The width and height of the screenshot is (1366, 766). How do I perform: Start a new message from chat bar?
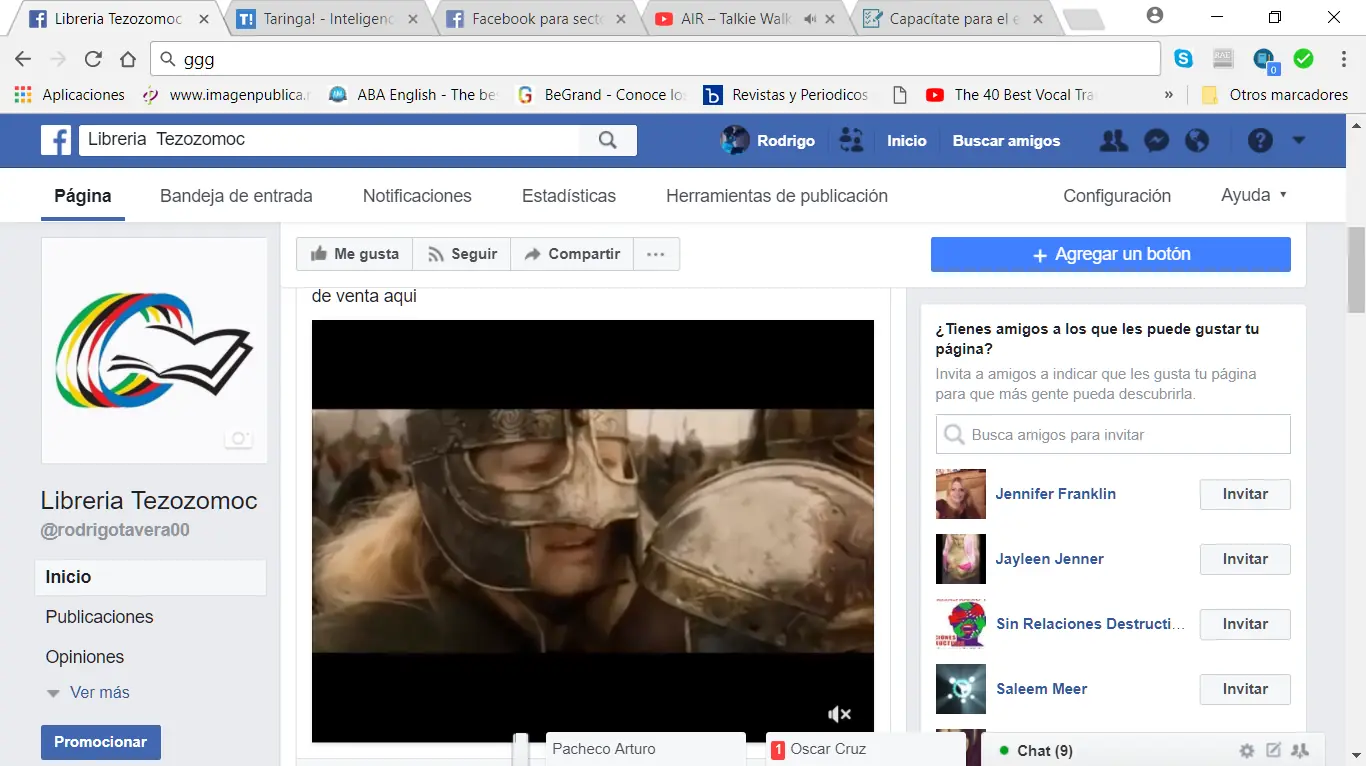point(1274,751)
